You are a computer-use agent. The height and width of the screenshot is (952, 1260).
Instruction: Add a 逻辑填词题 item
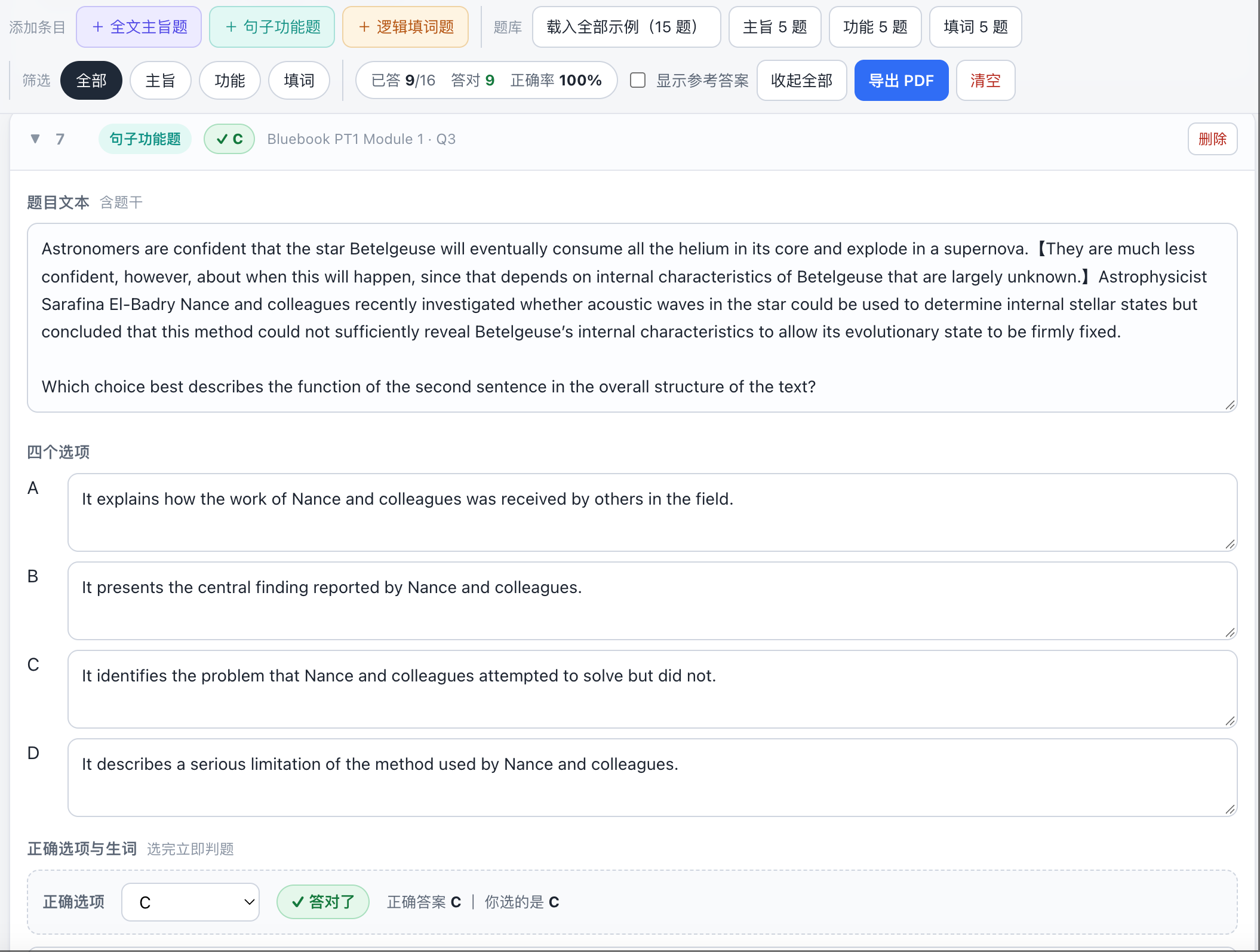pos(405,27)
